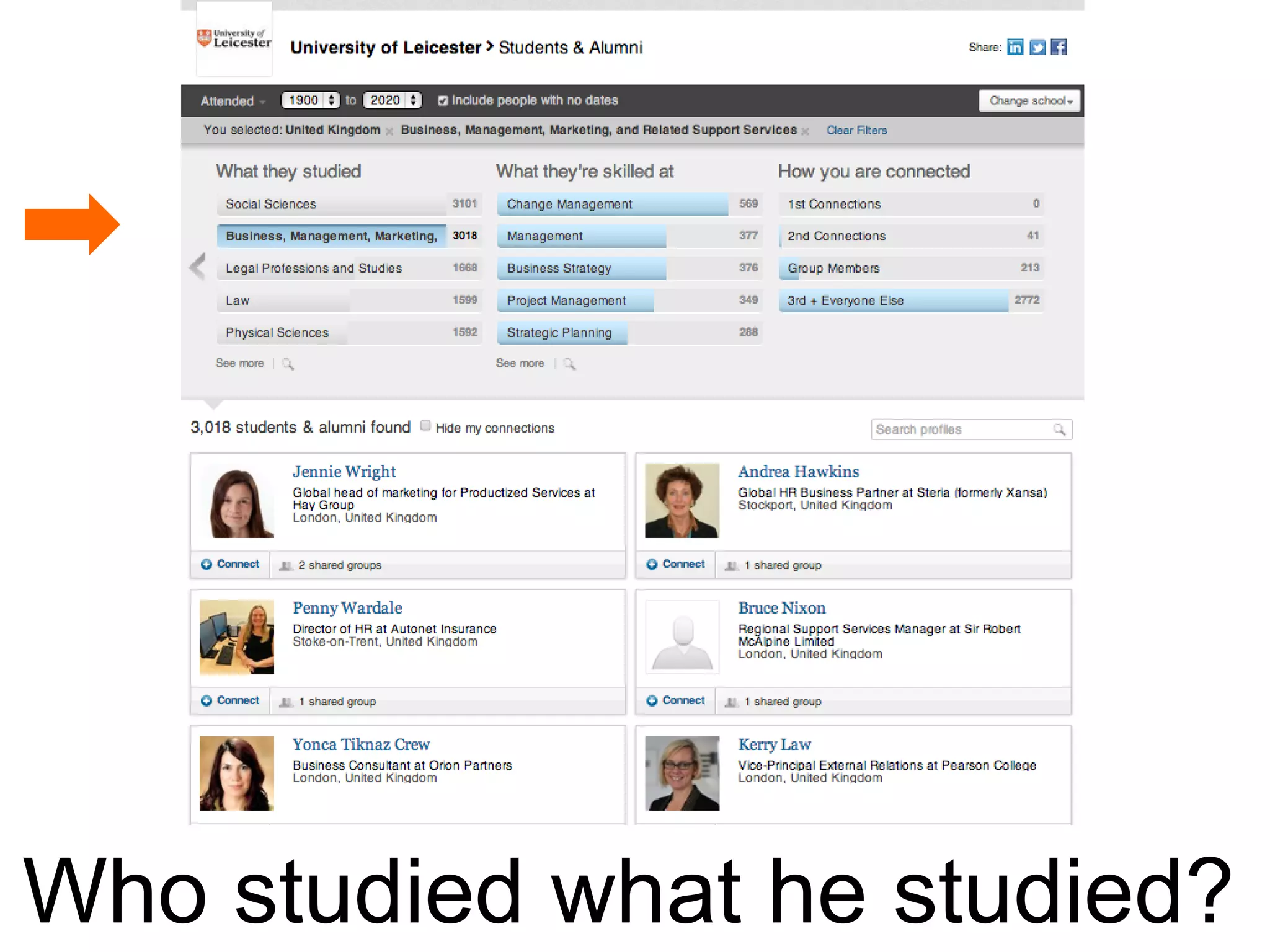Image resolution: width=1270 pixels, height=952 pixels.
Task: Click the previous panel arrow
Action: coord(197,267)
